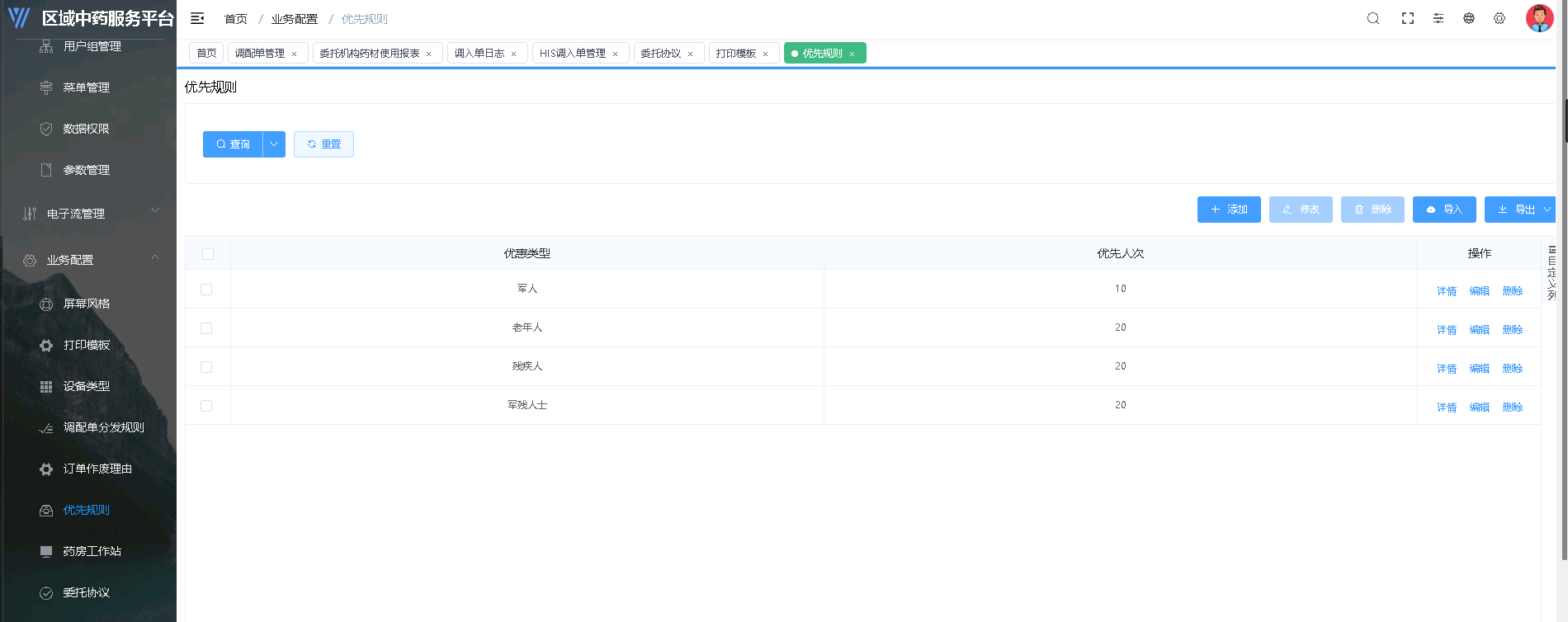
Task: Click the 查询 search button
Action: 233,144
